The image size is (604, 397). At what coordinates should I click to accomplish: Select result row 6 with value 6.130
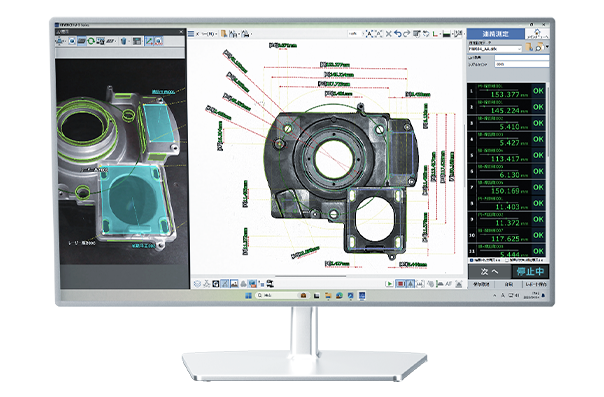click(x=507, y=171)
